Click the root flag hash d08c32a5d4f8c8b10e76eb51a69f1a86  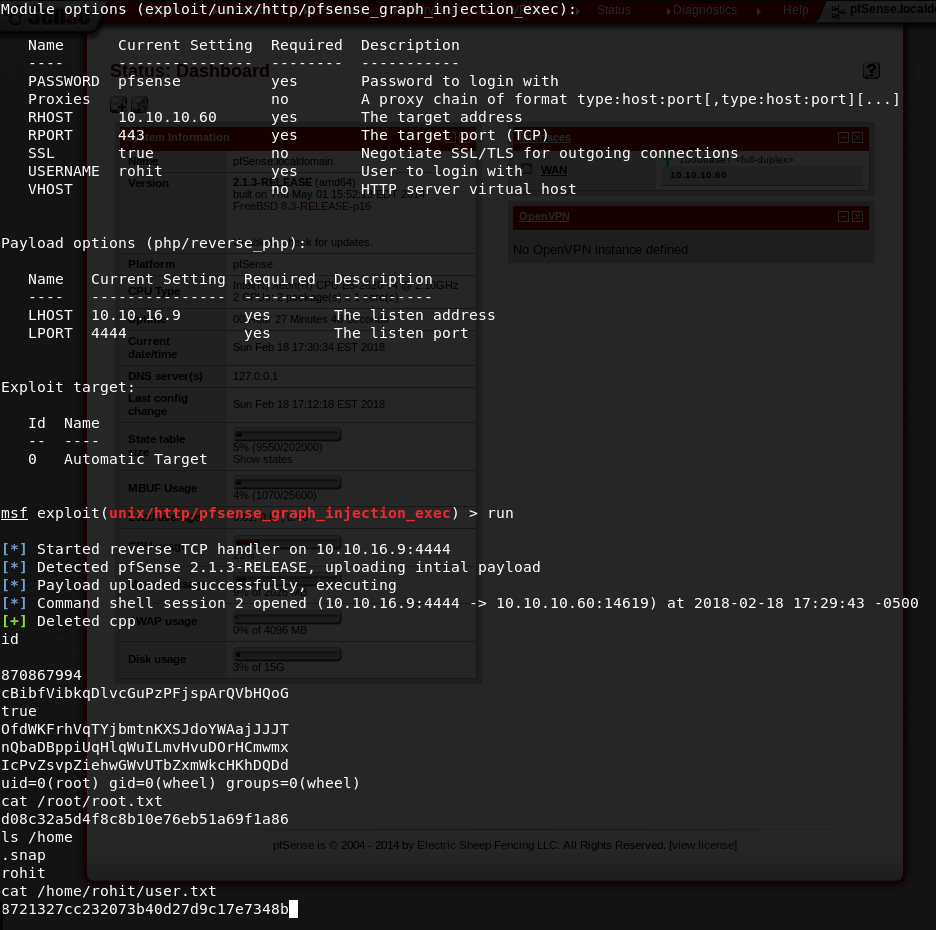(x=144, y=819)
